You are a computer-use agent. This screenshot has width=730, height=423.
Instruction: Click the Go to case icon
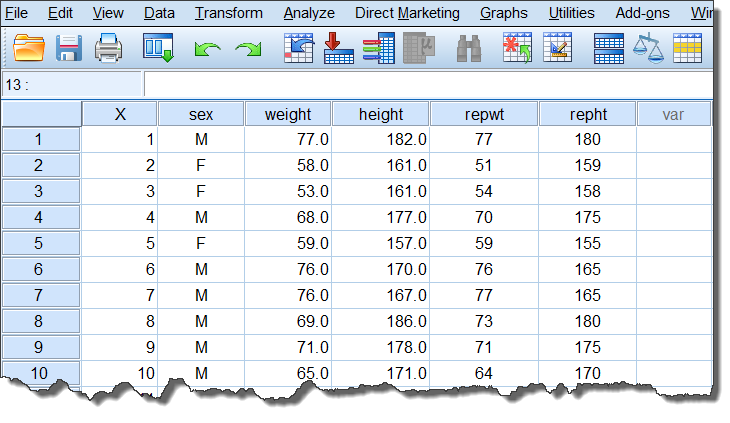[299, 47]
